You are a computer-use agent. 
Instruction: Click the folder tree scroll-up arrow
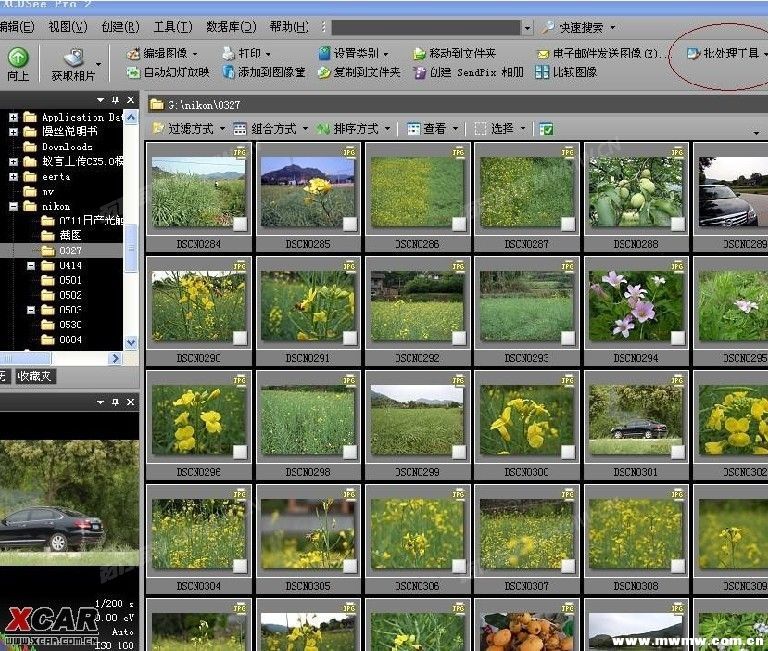[x=131, y=118]
